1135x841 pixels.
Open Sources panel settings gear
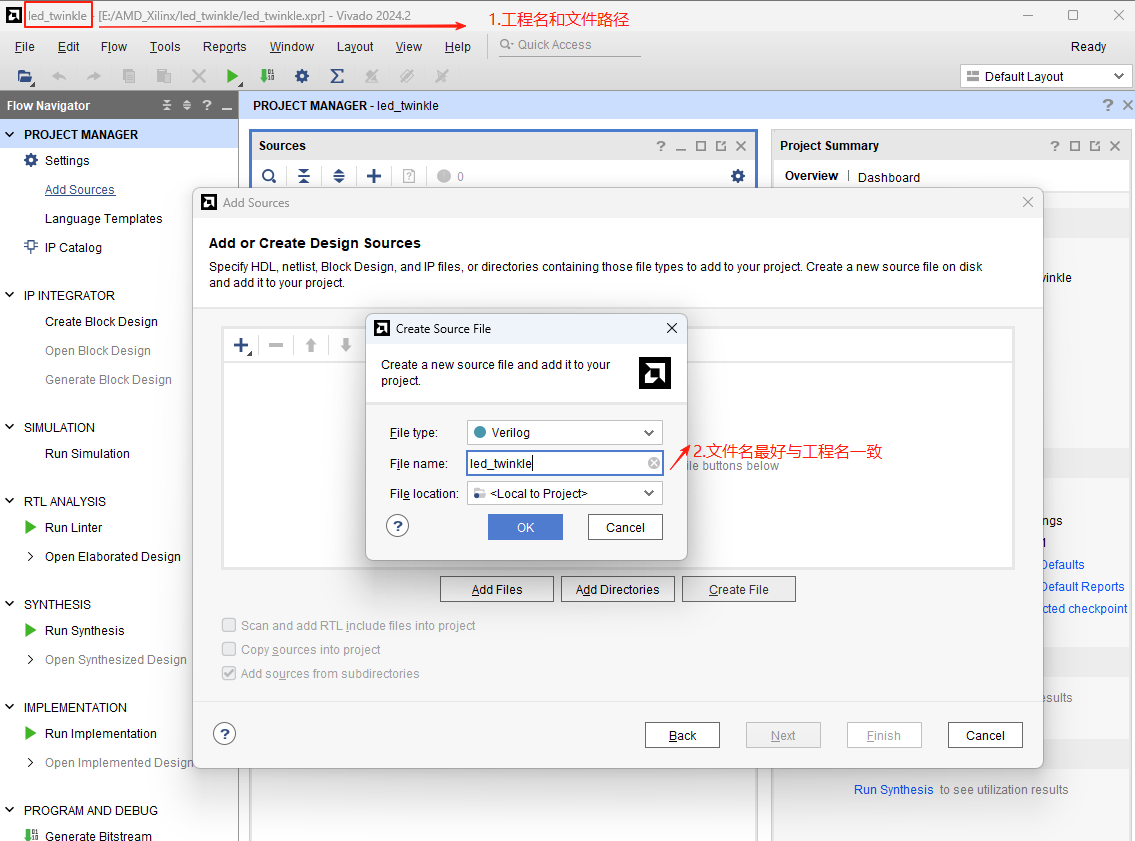point(738,176)
